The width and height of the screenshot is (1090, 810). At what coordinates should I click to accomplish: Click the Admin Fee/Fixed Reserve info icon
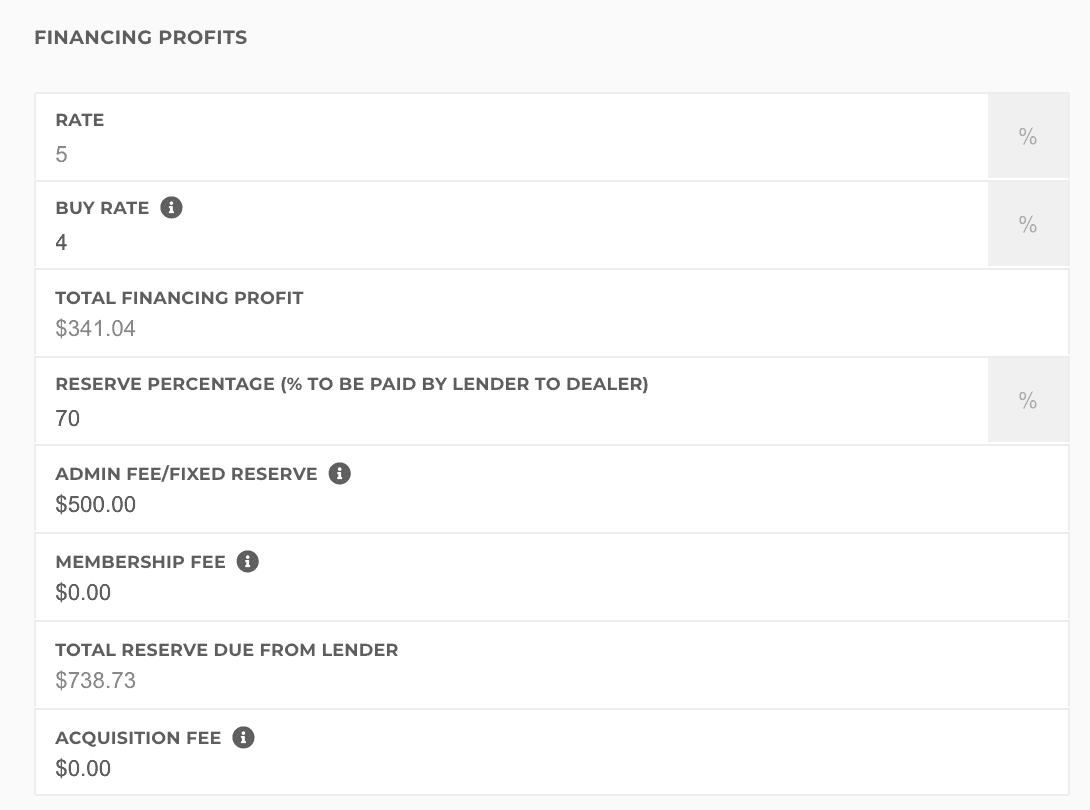(x=340, y=474)
